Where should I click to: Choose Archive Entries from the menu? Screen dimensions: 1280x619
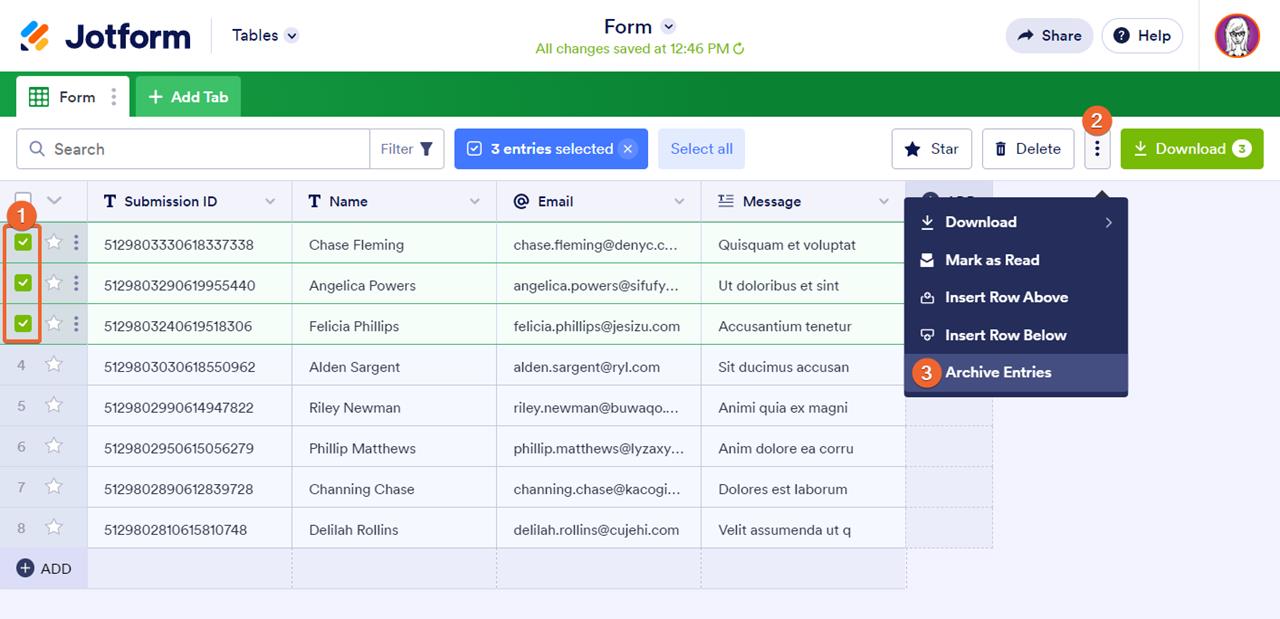pyautogui.click(x=998, y=372)
